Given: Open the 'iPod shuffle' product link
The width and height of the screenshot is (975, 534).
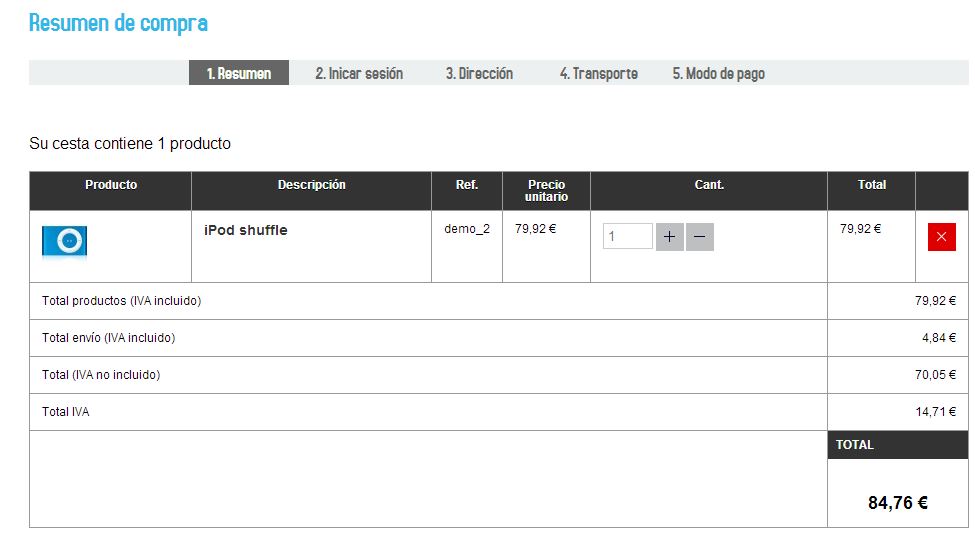Looking at the screenshot, I should click(x=246, y=230).
